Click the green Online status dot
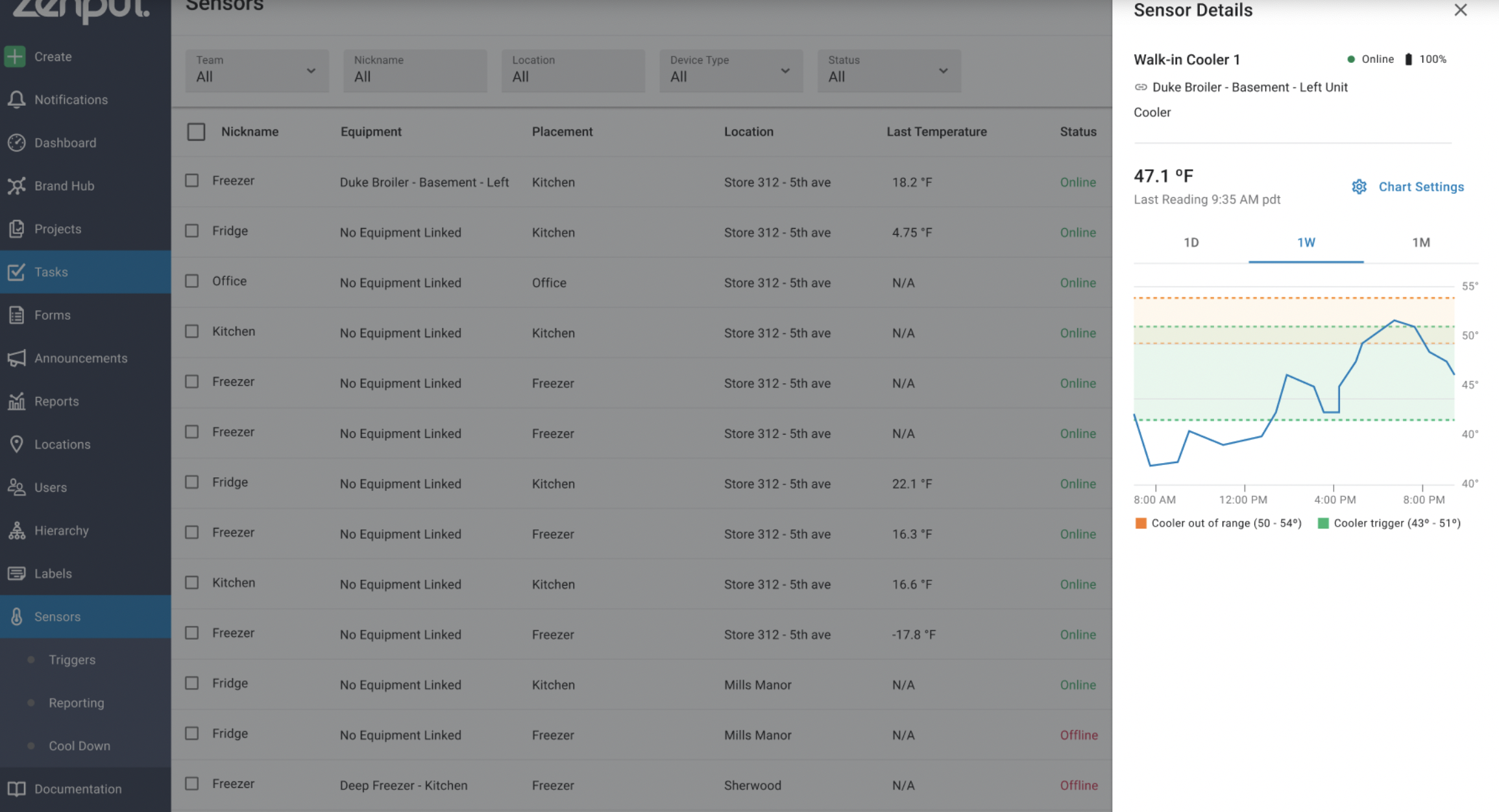This screenshot has height=812, width=1499. point(1351,59)
